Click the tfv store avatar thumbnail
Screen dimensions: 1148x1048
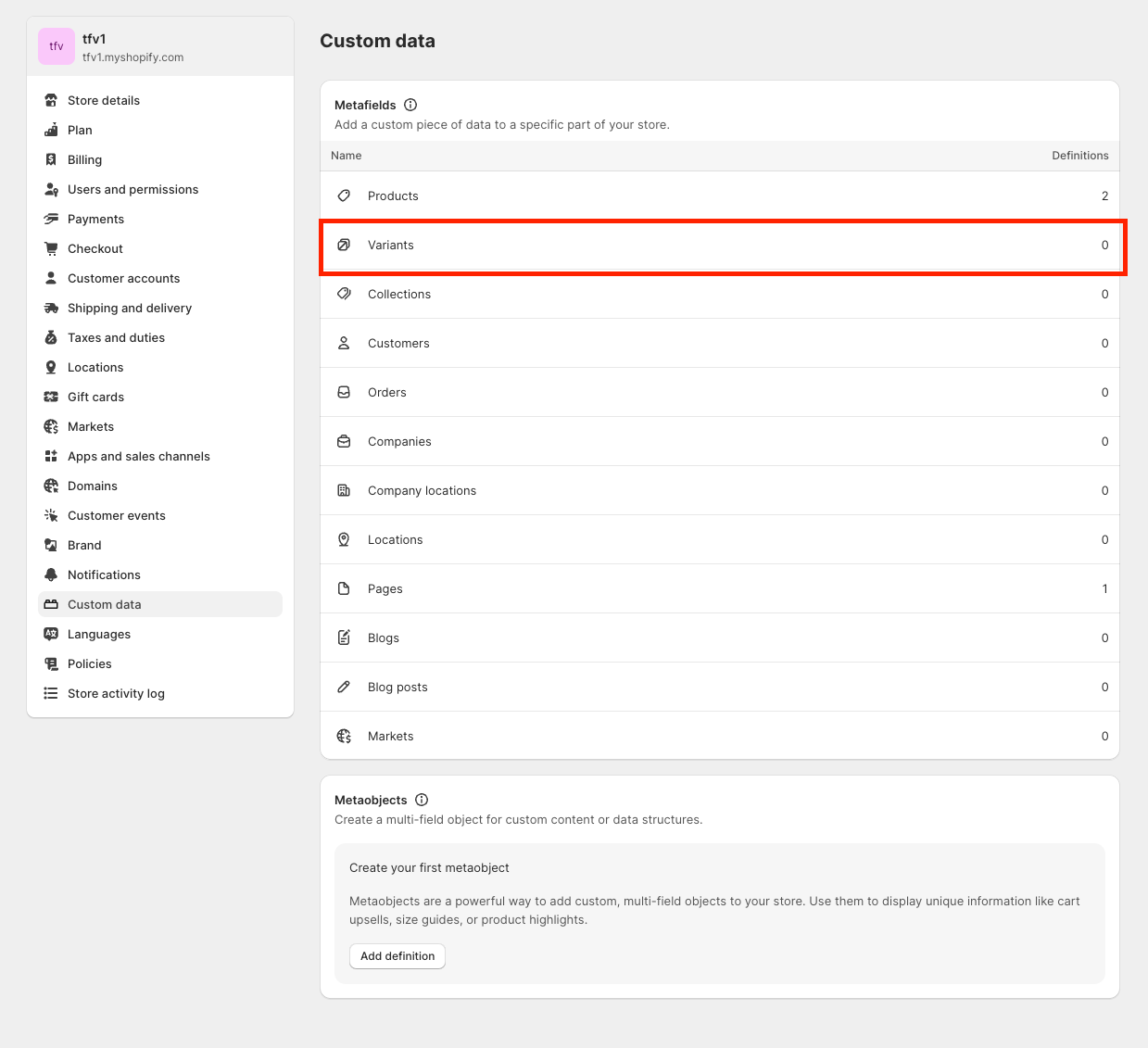pos(57,46)
